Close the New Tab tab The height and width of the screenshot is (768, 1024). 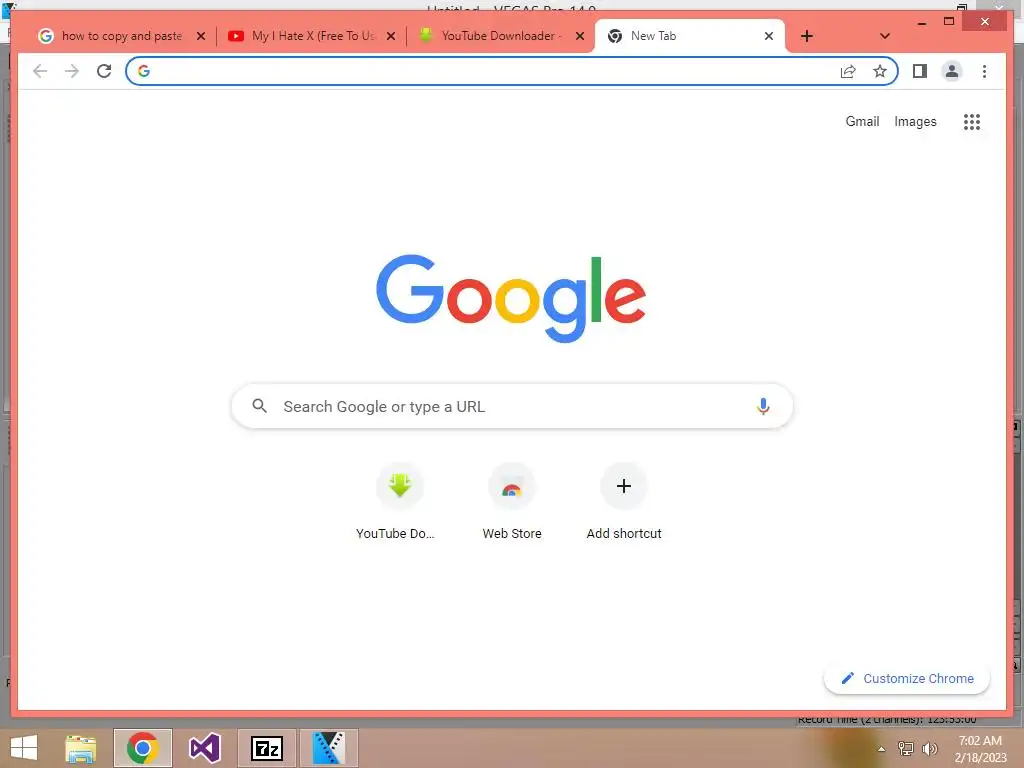pos(769,36)
